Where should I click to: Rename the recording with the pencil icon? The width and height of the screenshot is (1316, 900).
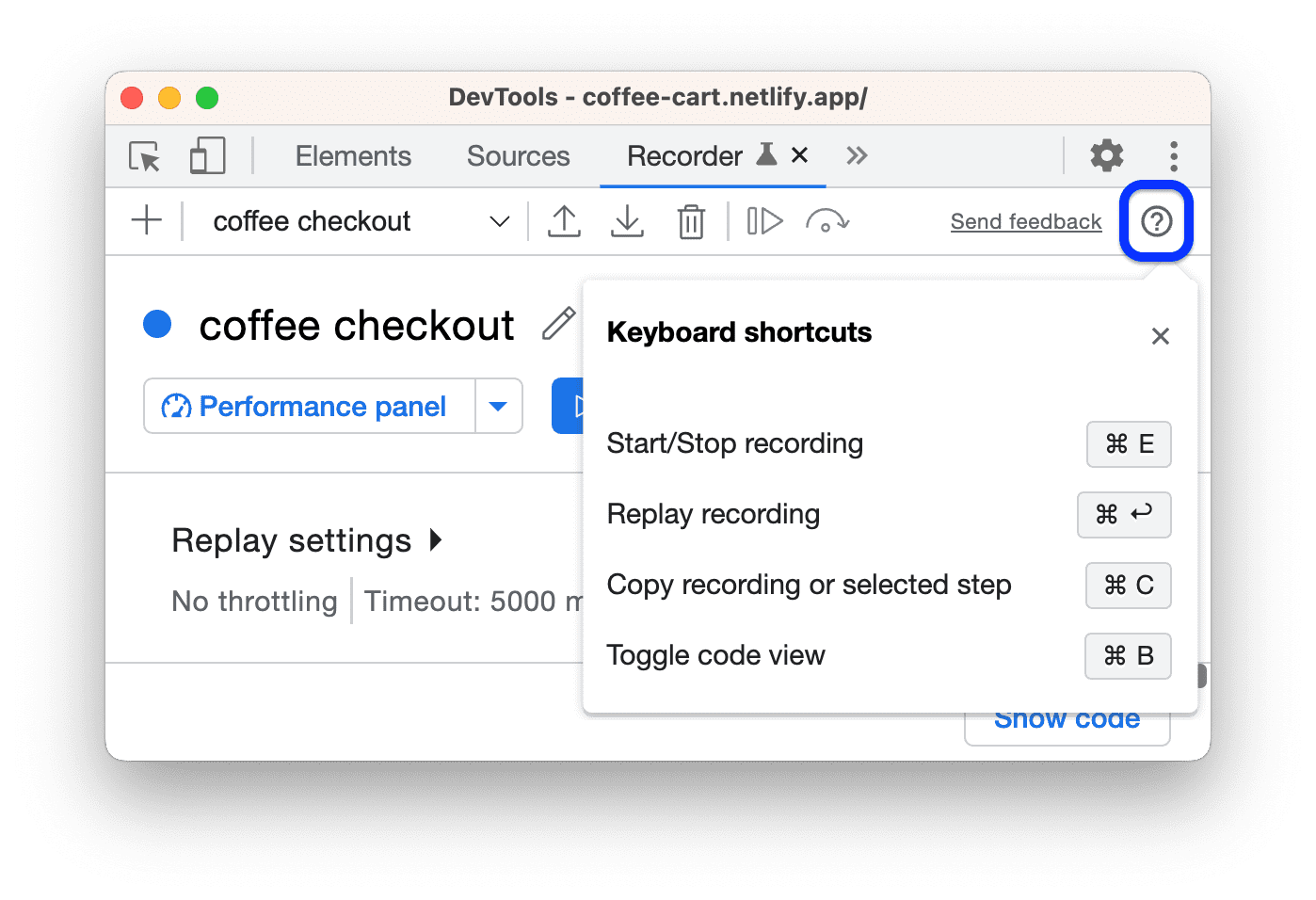(558, 324)
